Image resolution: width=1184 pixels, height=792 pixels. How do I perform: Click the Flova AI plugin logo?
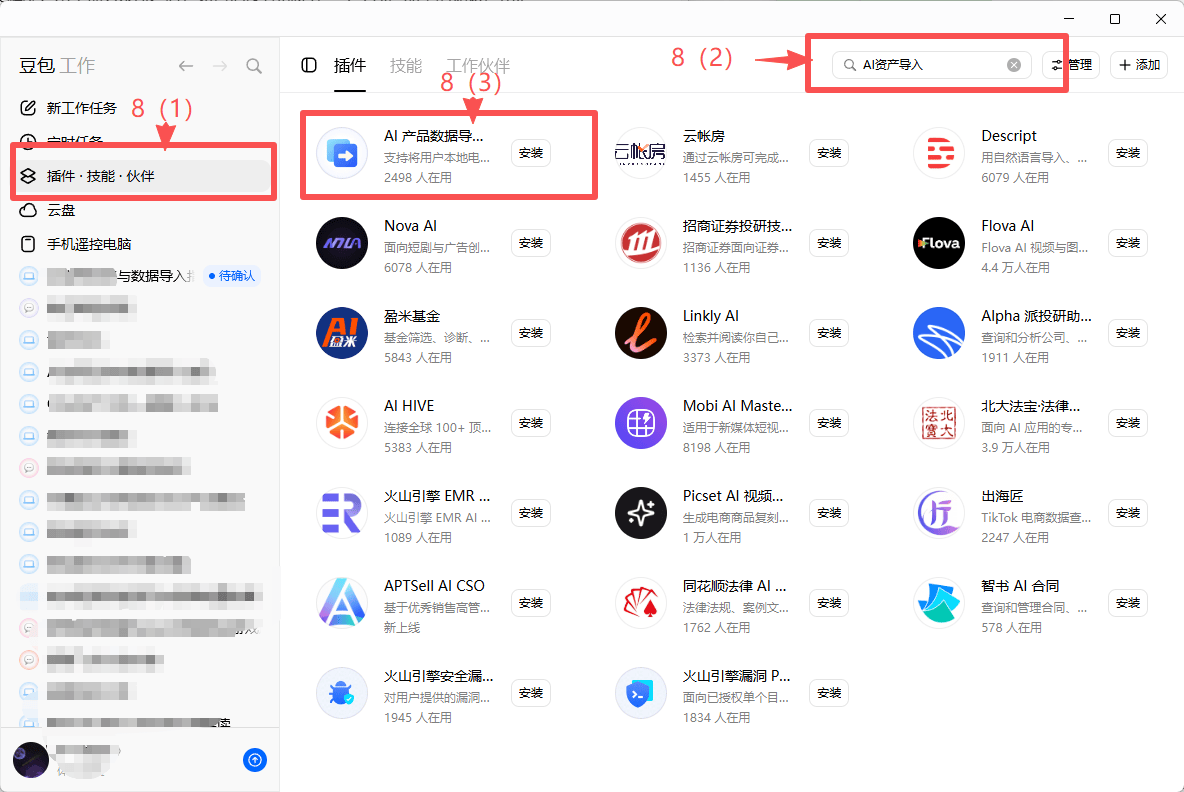tap(939, 243)
